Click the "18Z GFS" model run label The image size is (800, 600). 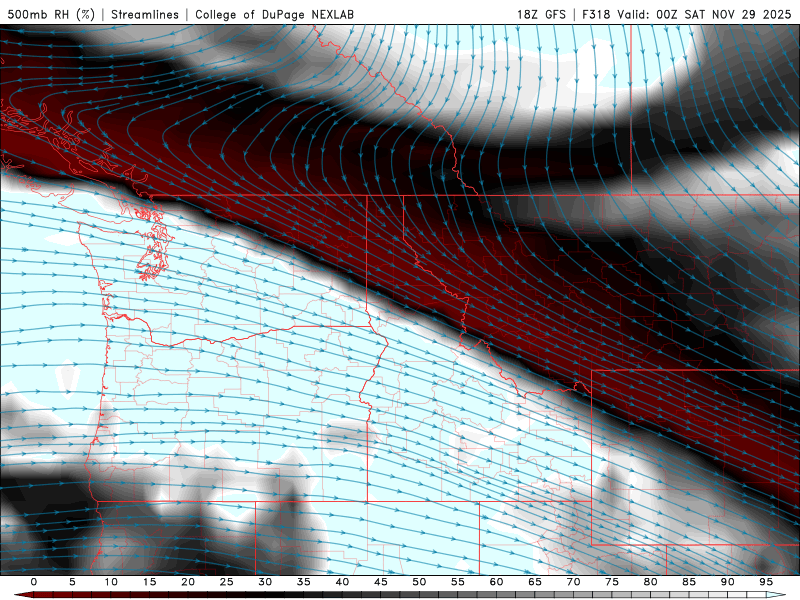click(541, 14)
